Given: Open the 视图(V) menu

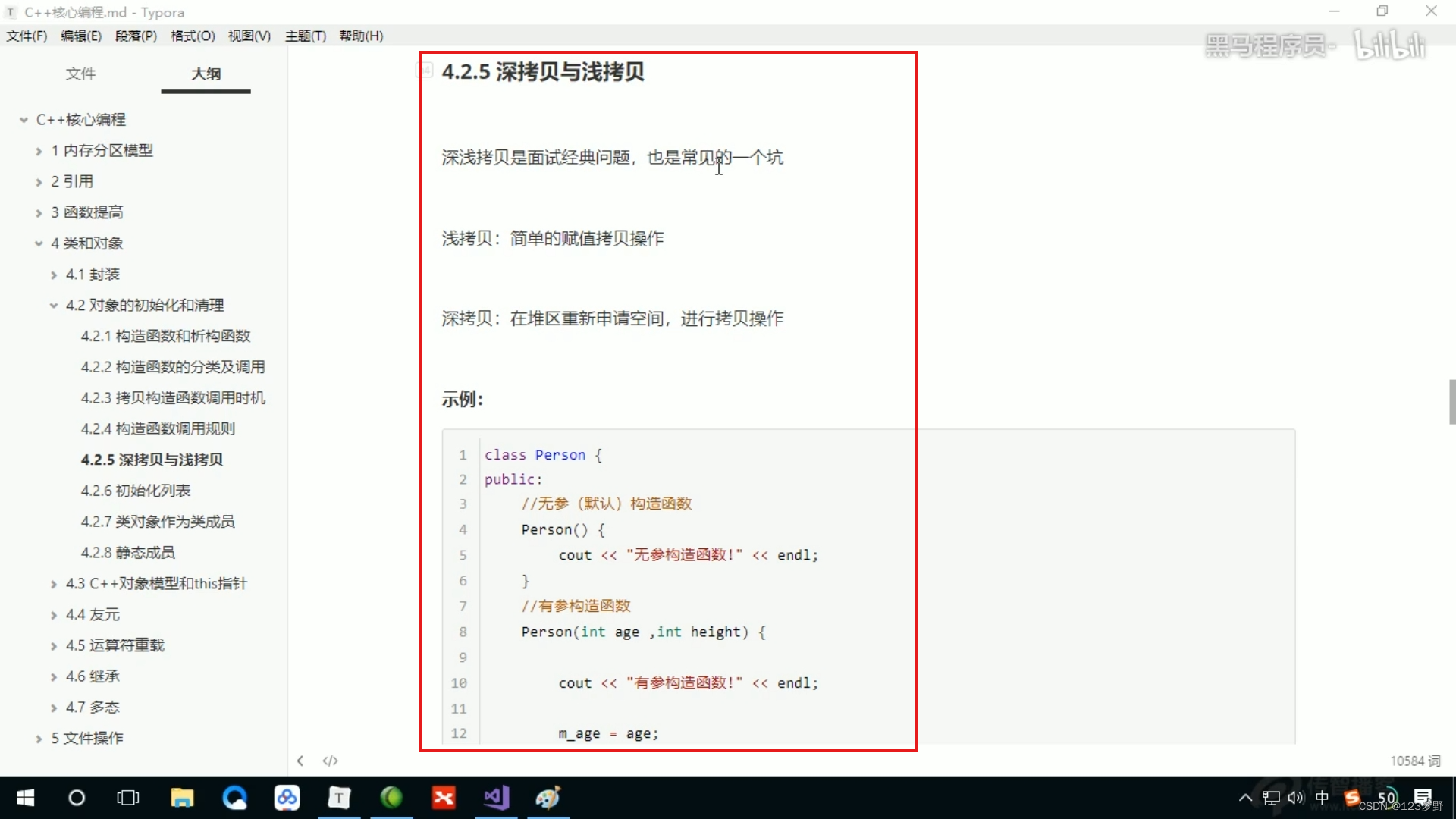Looking at the screenshot, I should tap(248, 36).
